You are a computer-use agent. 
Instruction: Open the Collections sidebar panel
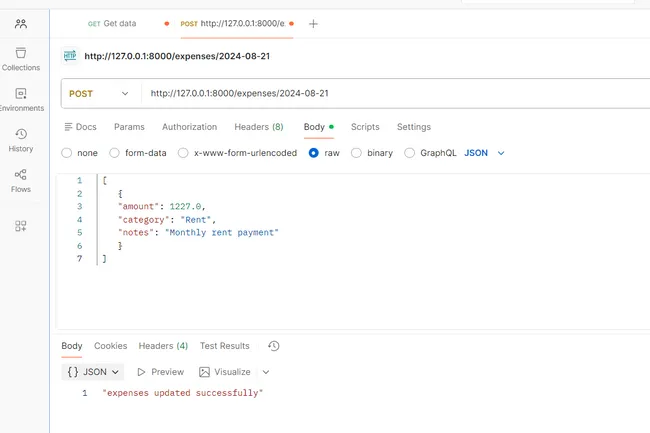(21, 58)
